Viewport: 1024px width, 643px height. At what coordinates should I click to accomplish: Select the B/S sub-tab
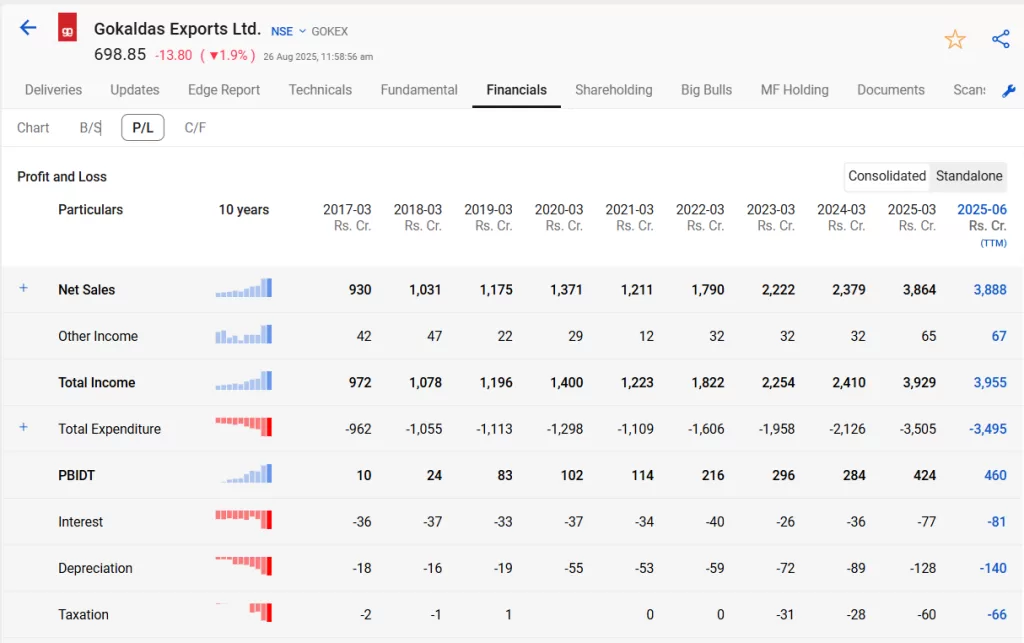[x=90, y=128]
